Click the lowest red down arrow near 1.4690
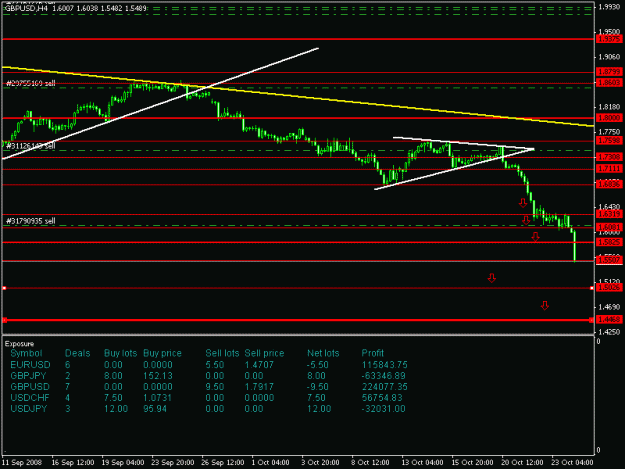The height and width of the screenshot is (469, 625). click(x=545, y=306)
